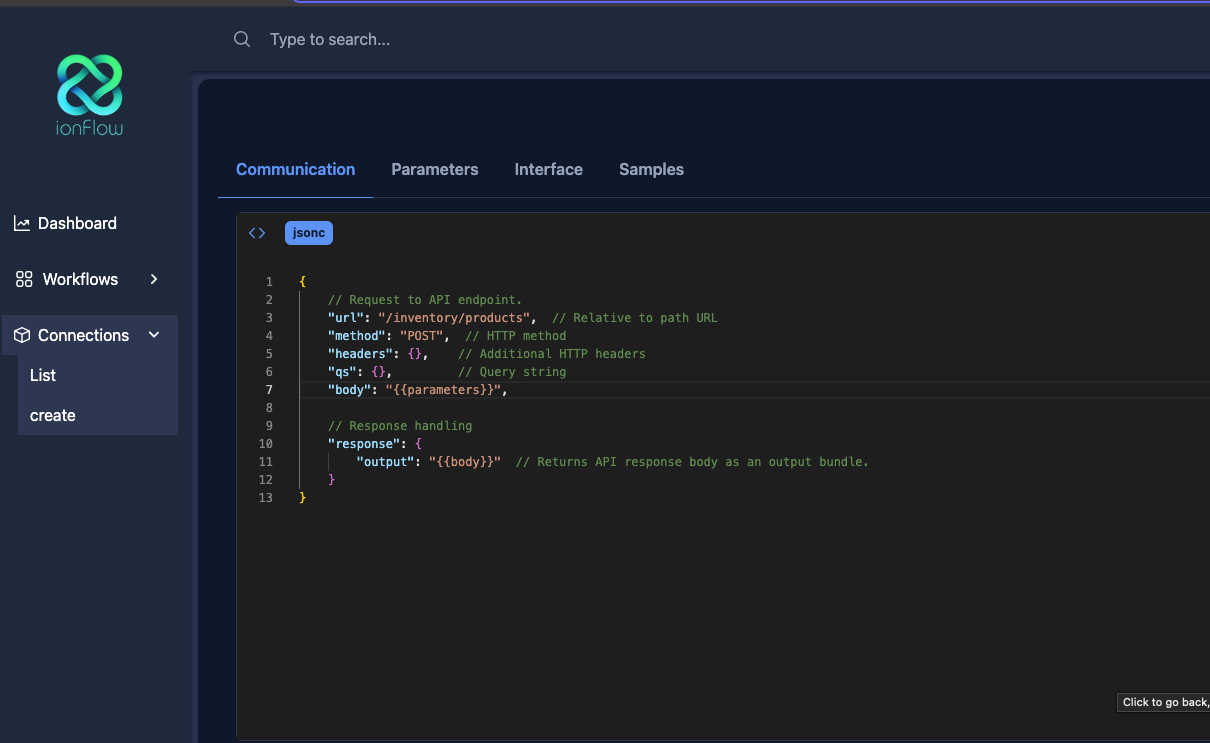Collapse the Connections menu chevron
Screen dimensions: 1210x743
(154, 335)
